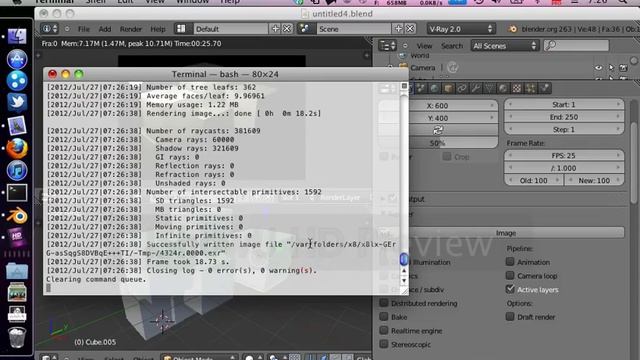Enable the Draft render option

click(510, 316)
